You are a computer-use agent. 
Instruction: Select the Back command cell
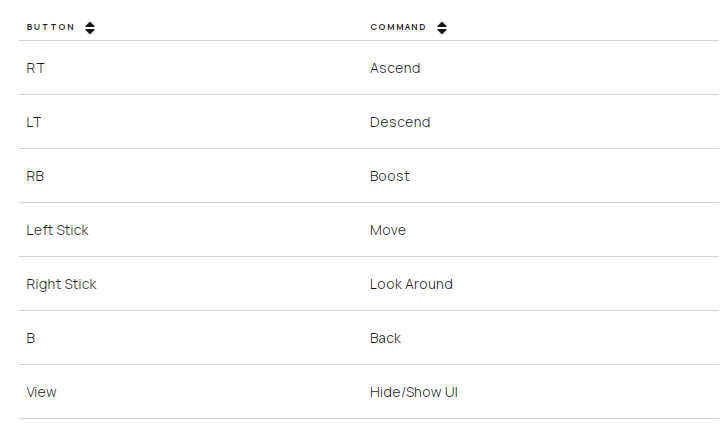pos(385,338)
